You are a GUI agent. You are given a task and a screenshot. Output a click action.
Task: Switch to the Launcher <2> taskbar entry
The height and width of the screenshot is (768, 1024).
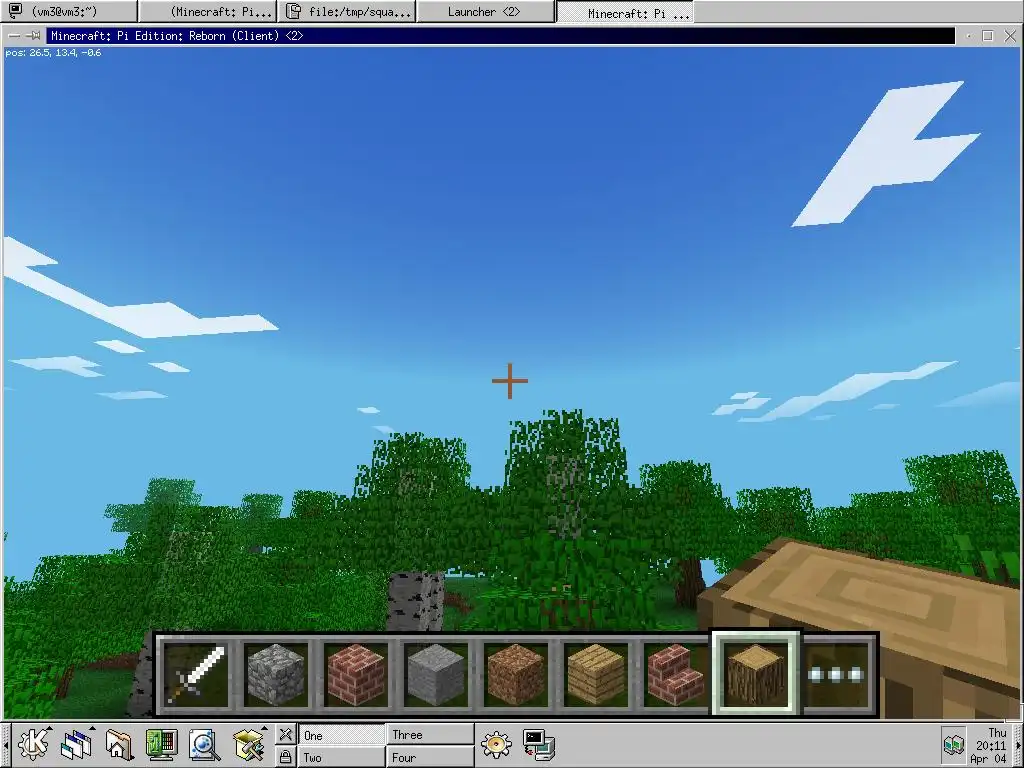click(486, 12)
